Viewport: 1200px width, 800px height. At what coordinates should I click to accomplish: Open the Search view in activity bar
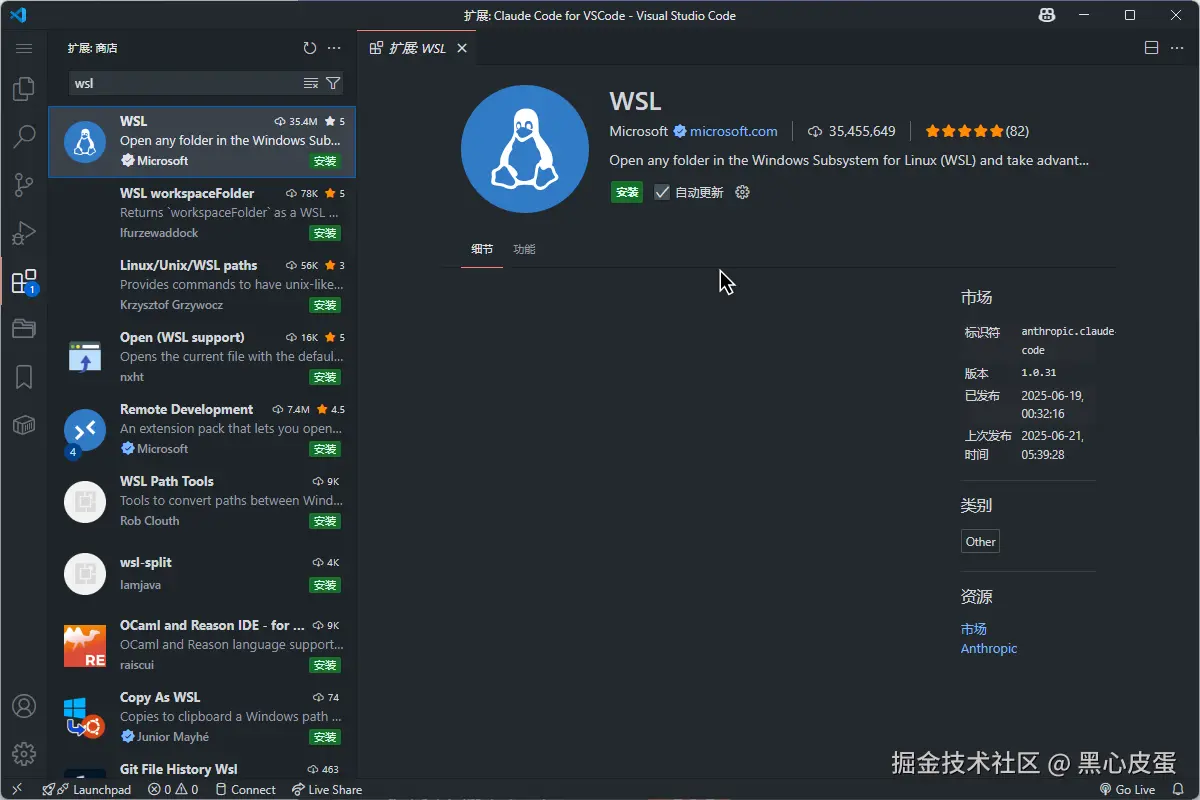pos(24,137)
